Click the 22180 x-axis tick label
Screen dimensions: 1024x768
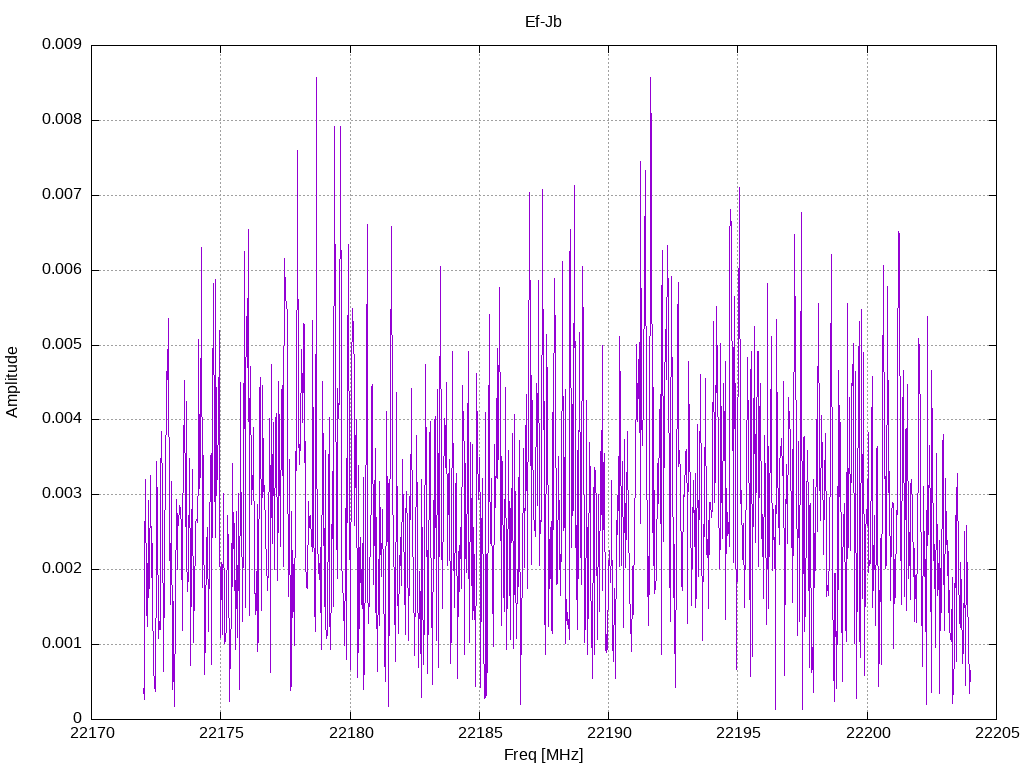coord(351,733)
